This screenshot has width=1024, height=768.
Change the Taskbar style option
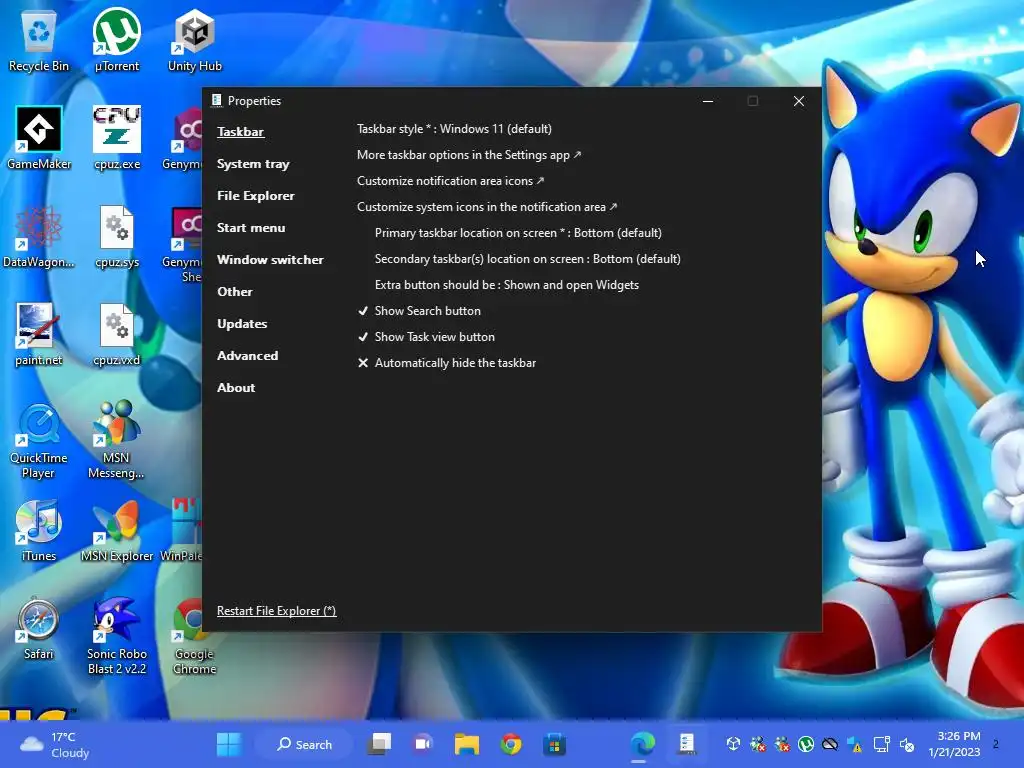(x=454, y=129)
